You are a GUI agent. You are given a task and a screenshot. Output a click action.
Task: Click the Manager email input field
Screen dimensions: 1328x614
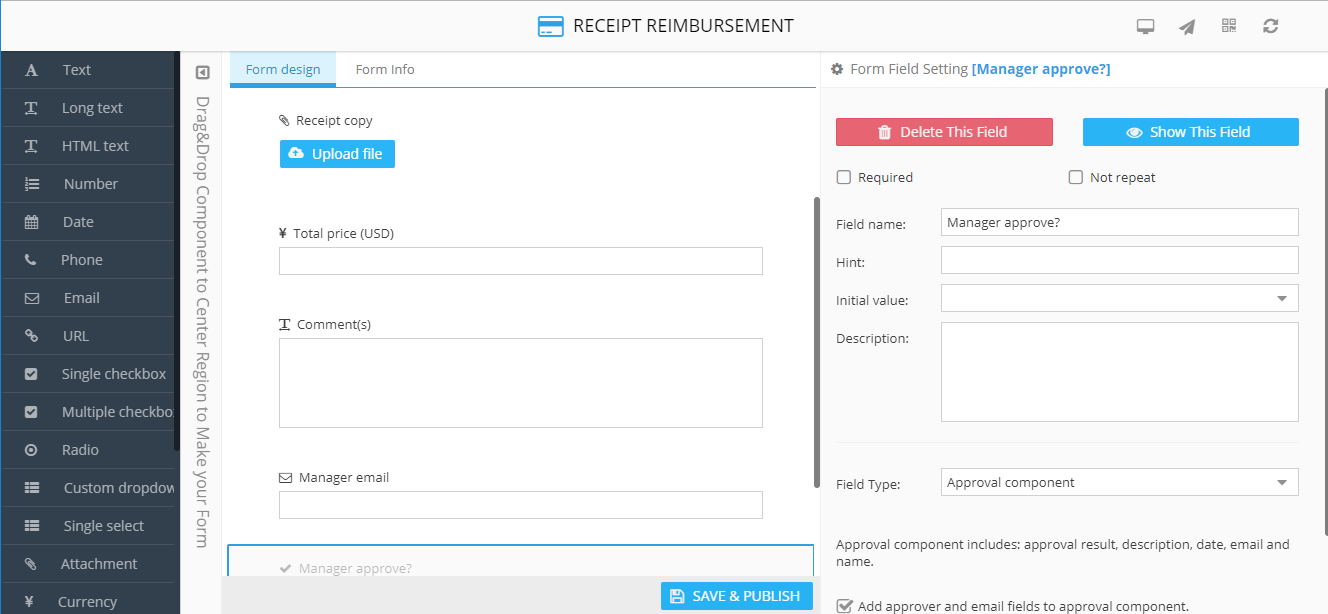[x=521, y=505]
